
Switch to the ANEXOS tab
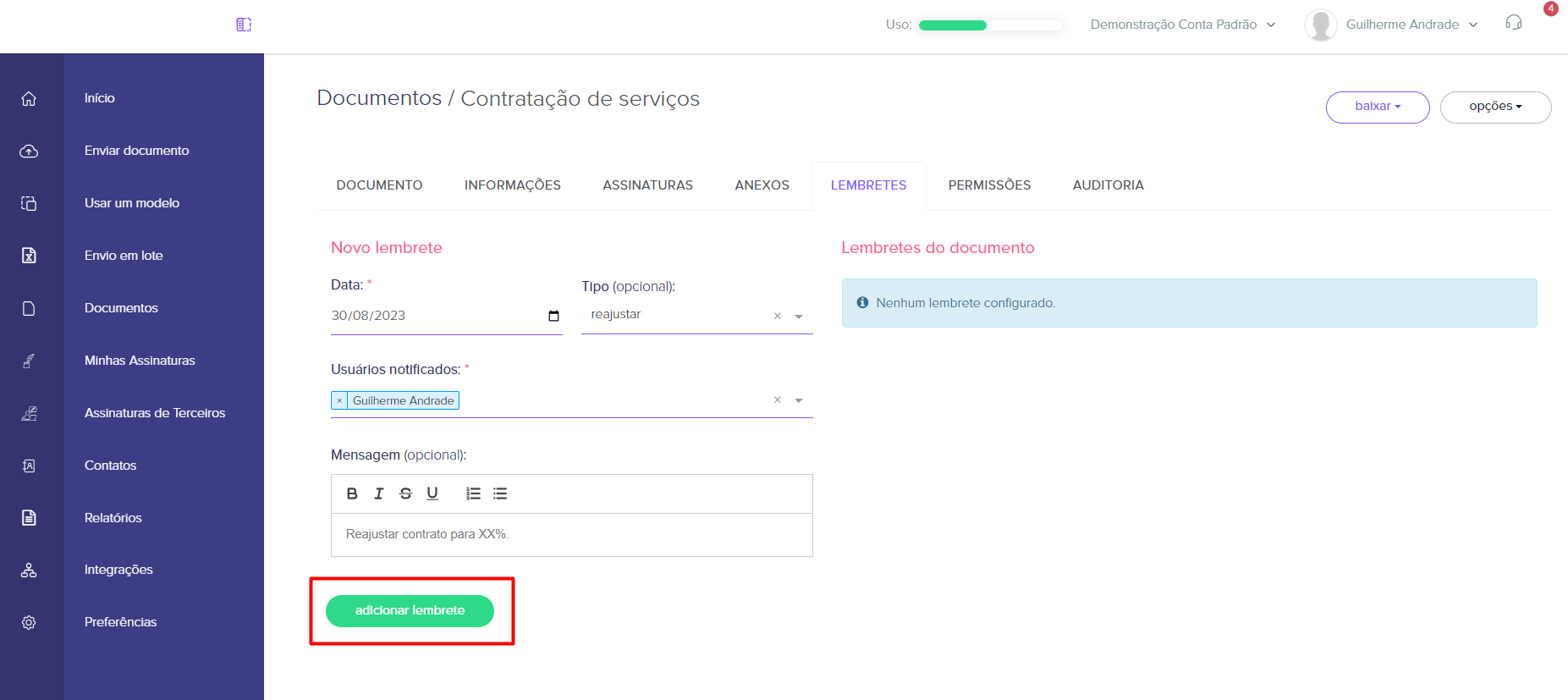pyautogui.click(x=762, y=185)
